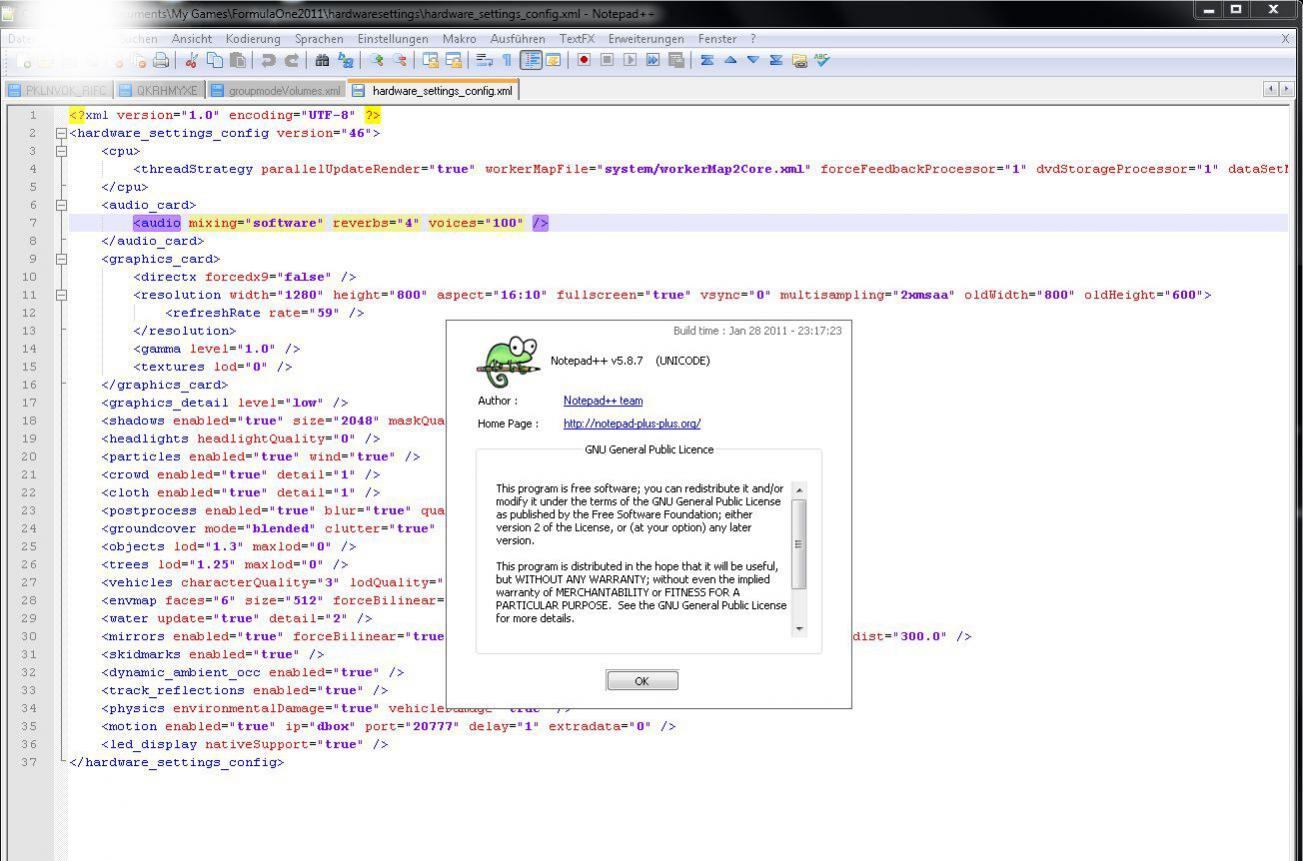The height and width of the screenshot is (861, 1303).
Task: Open the Kodierung menu
Action: tap(253, 38)
